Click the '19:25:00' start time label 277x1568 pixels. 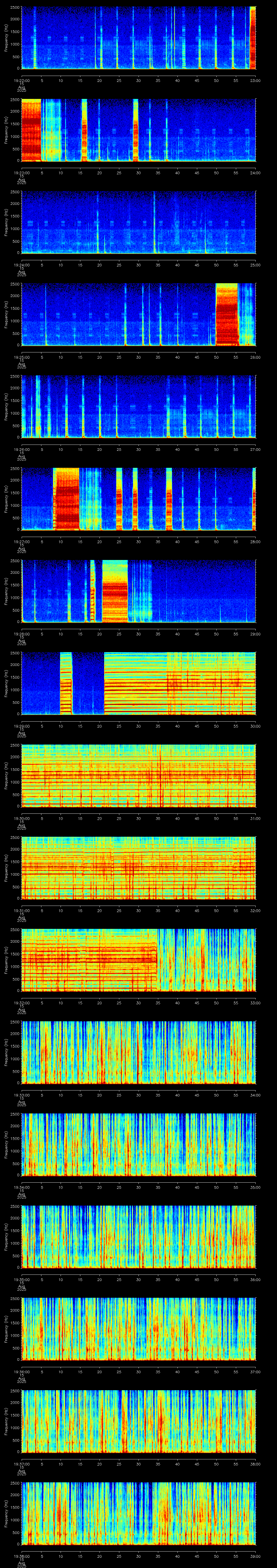tap(21, 357)
